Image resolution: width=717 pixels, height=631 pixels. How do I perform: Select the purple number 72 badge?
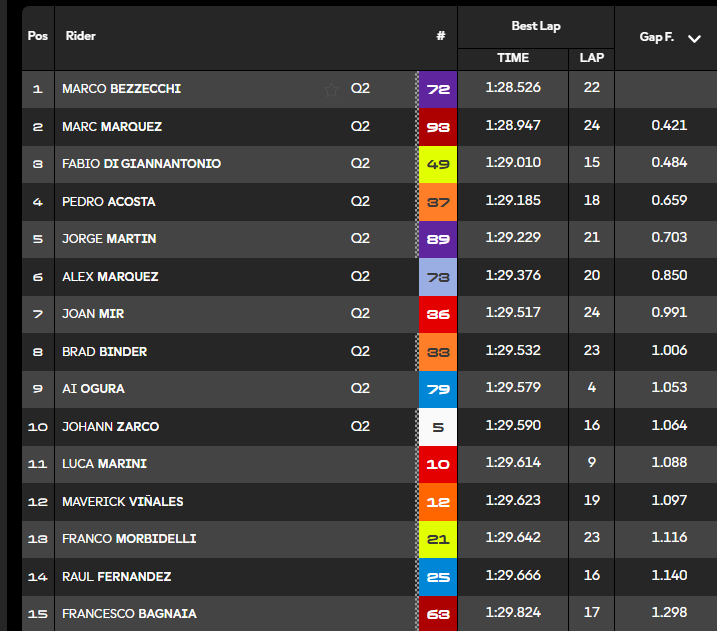[438, 89]
